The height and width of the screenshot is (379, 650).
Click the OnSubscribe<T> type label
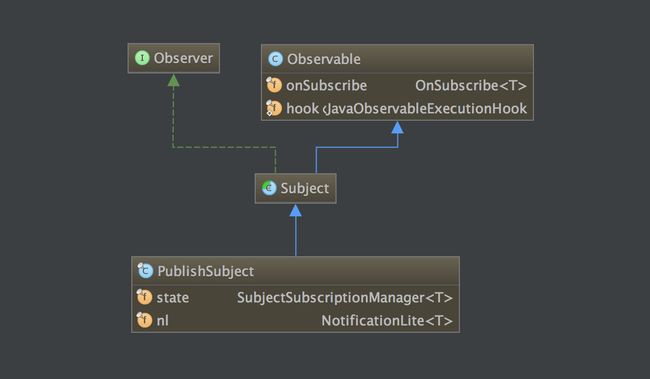pyautogui.click(x=471, y=85)
